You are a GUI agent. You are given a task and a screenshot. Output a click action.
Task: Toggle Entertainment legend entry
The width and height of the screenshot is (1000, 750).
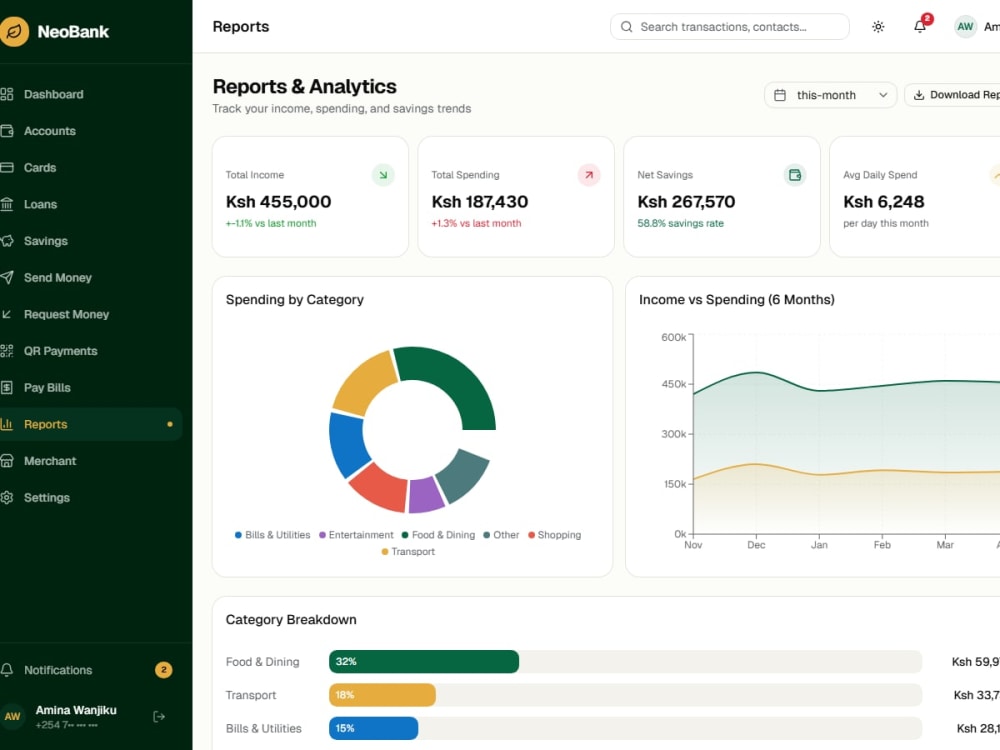356,535
